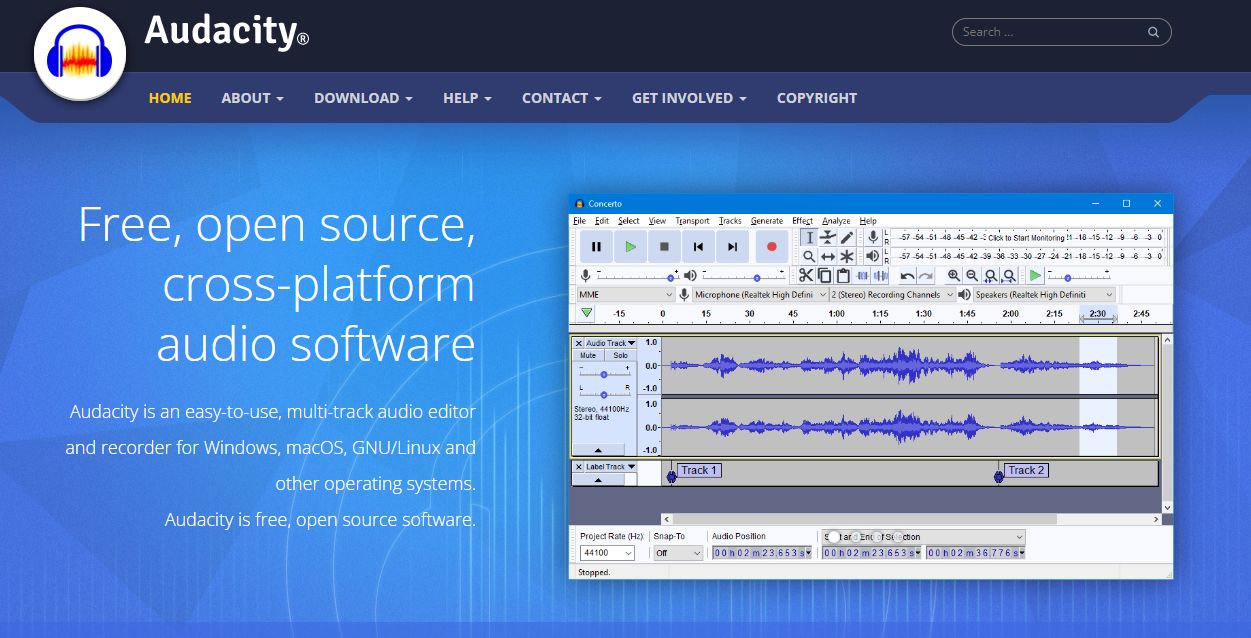Collapse the Audio Track with its arrow button
1251x638 pixels.
[599, 450]
